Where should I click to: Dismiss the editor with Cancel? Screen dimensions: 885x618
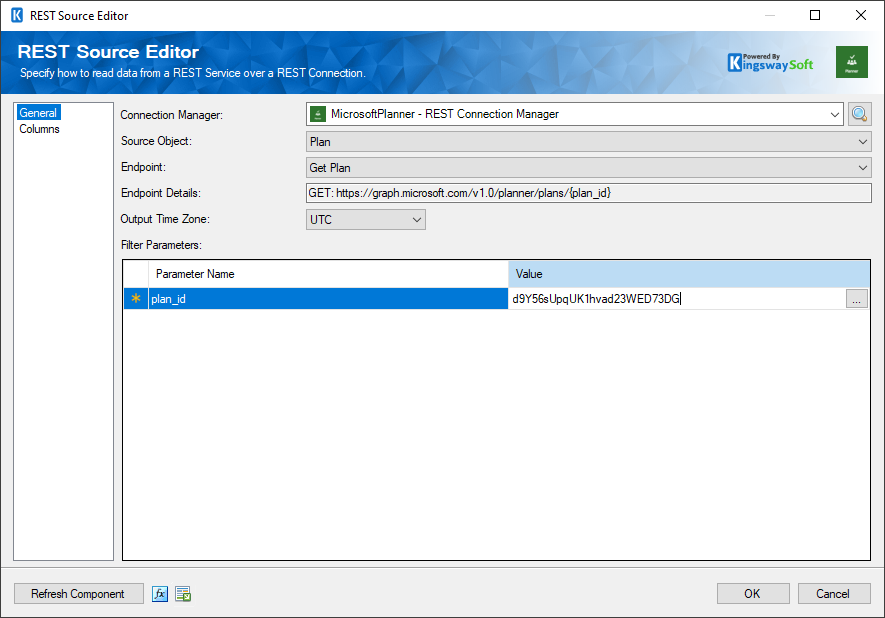coord(834,593)
